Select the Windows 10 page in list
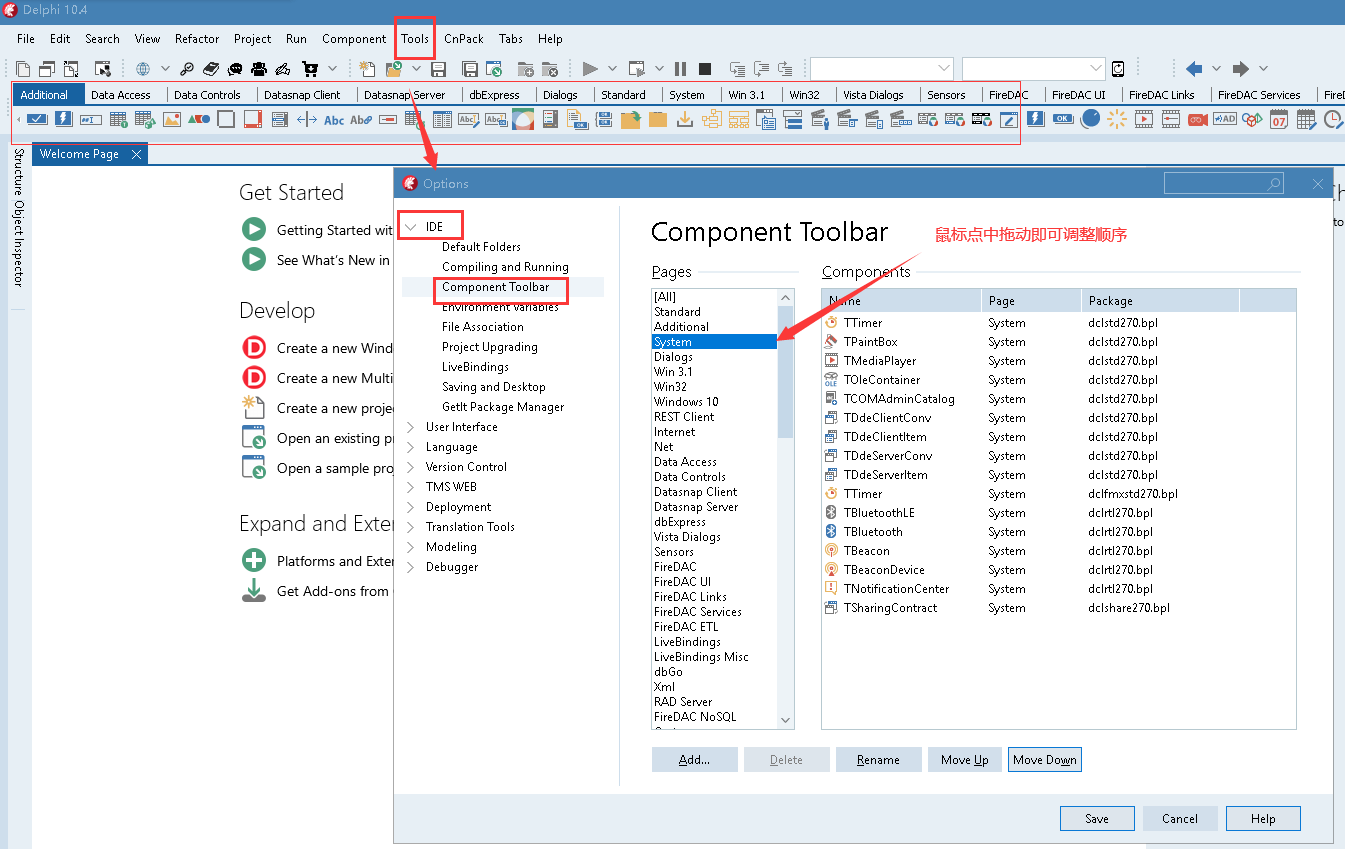The height and width of the screenshot is (849, 1345). (686, 402)
